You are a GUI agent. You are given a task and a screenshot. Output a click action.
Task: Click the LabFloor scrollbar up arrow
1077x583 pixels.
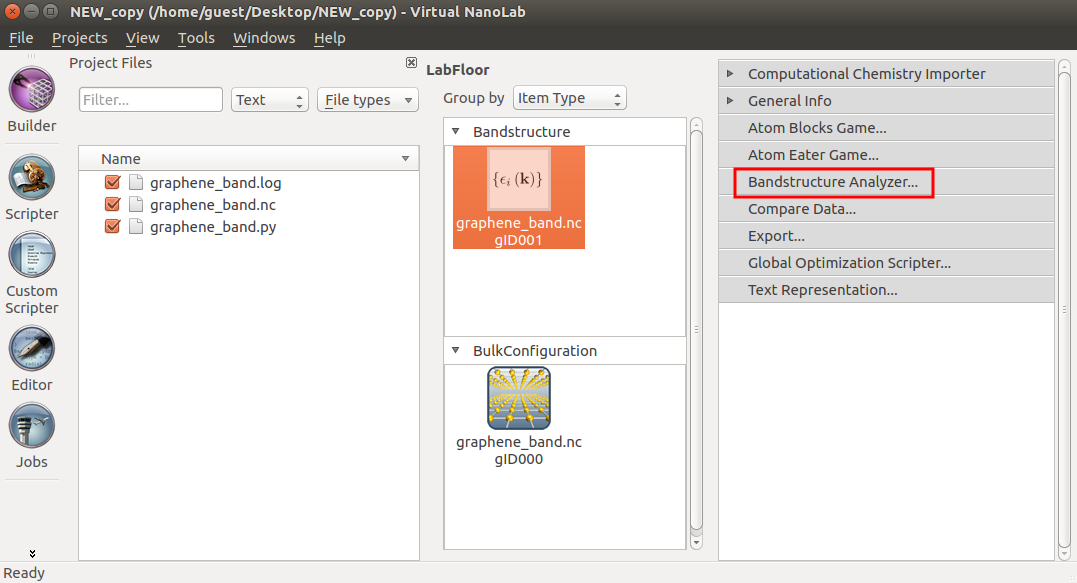[696, 124]
